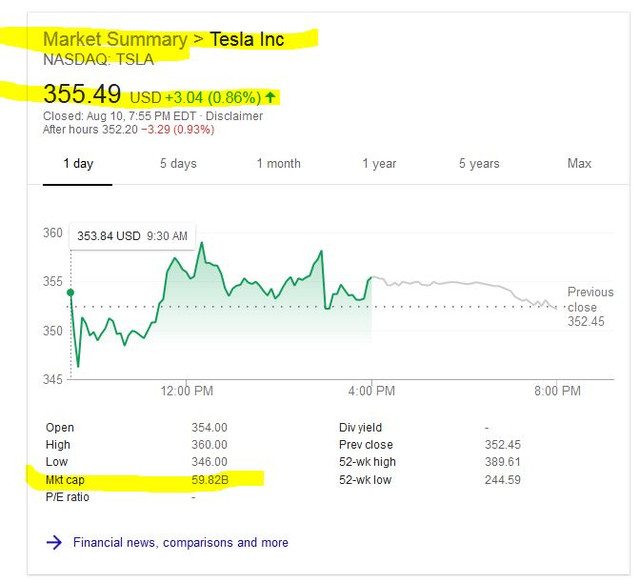Open the Disclaimer link

pos(234,116)
